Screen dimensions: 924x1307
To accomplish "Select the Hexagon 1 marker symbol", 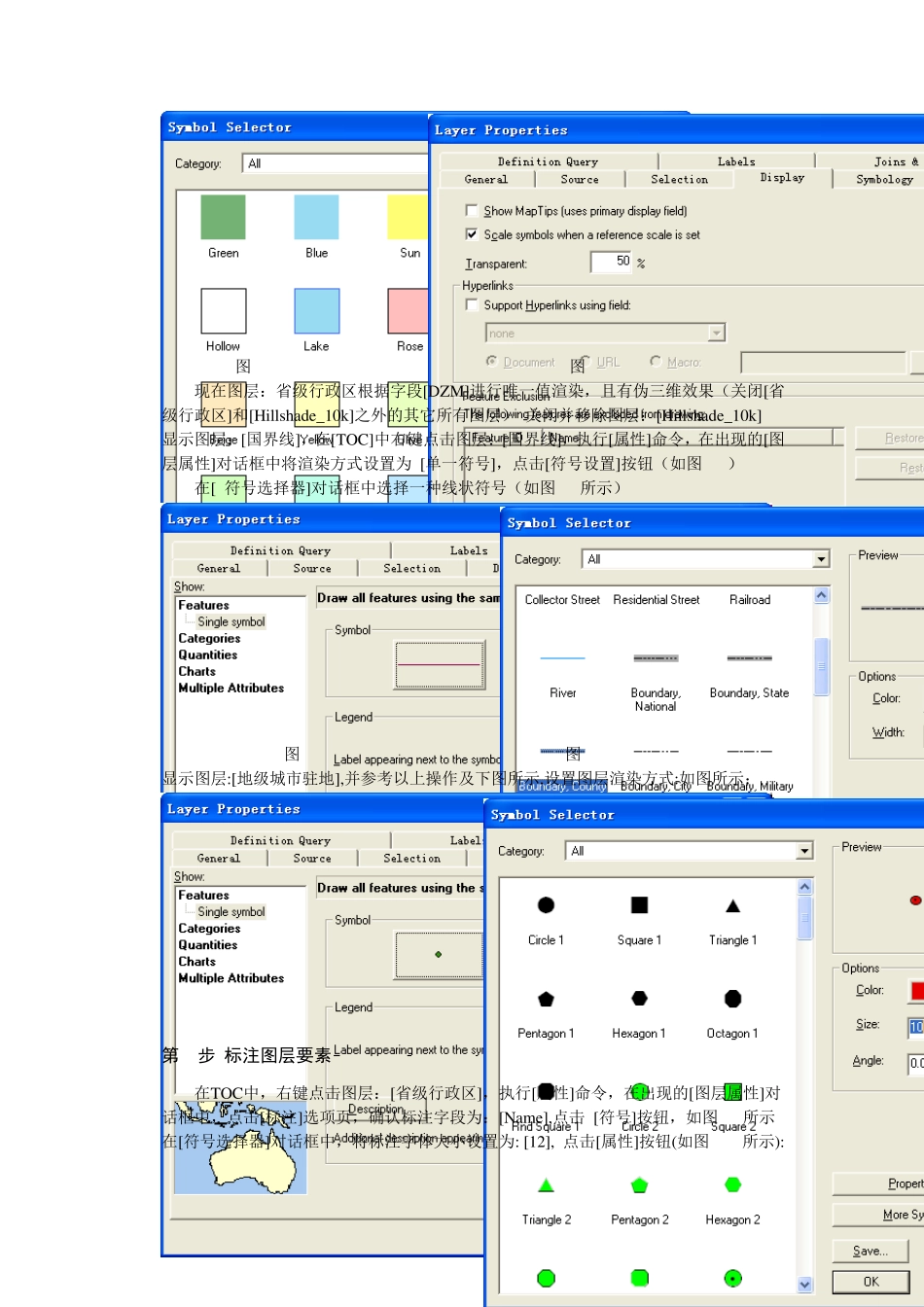I will (x=639, y=999).
